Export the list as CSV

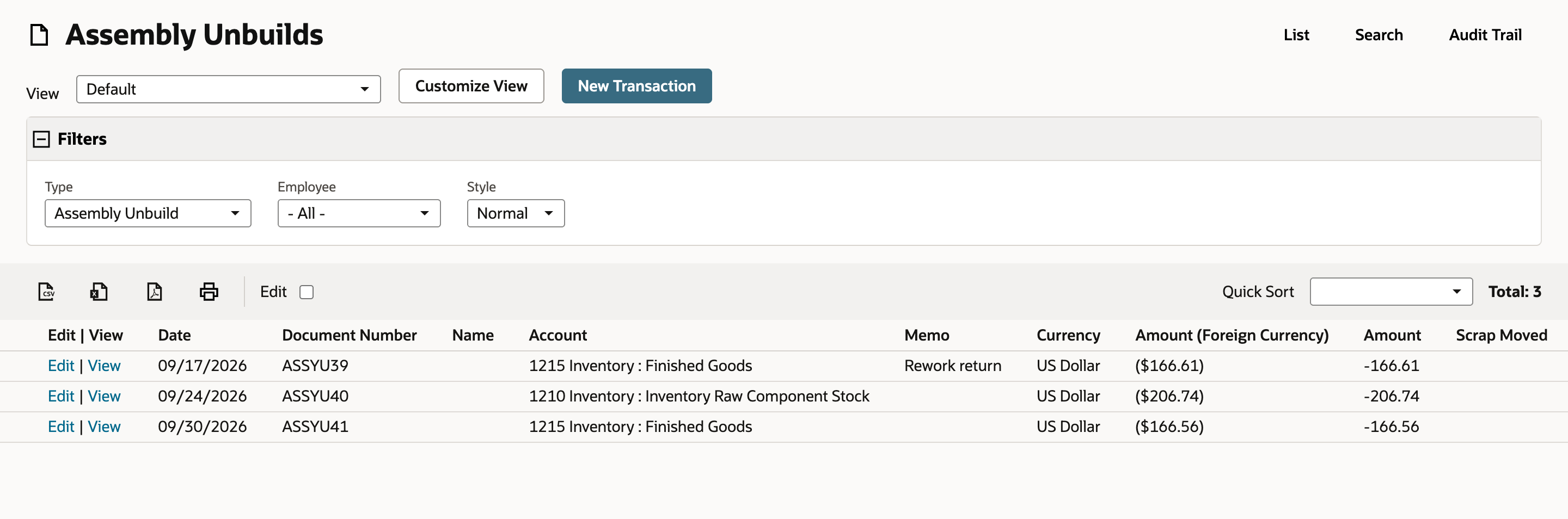pyautogui.click(x=46, y=292)
